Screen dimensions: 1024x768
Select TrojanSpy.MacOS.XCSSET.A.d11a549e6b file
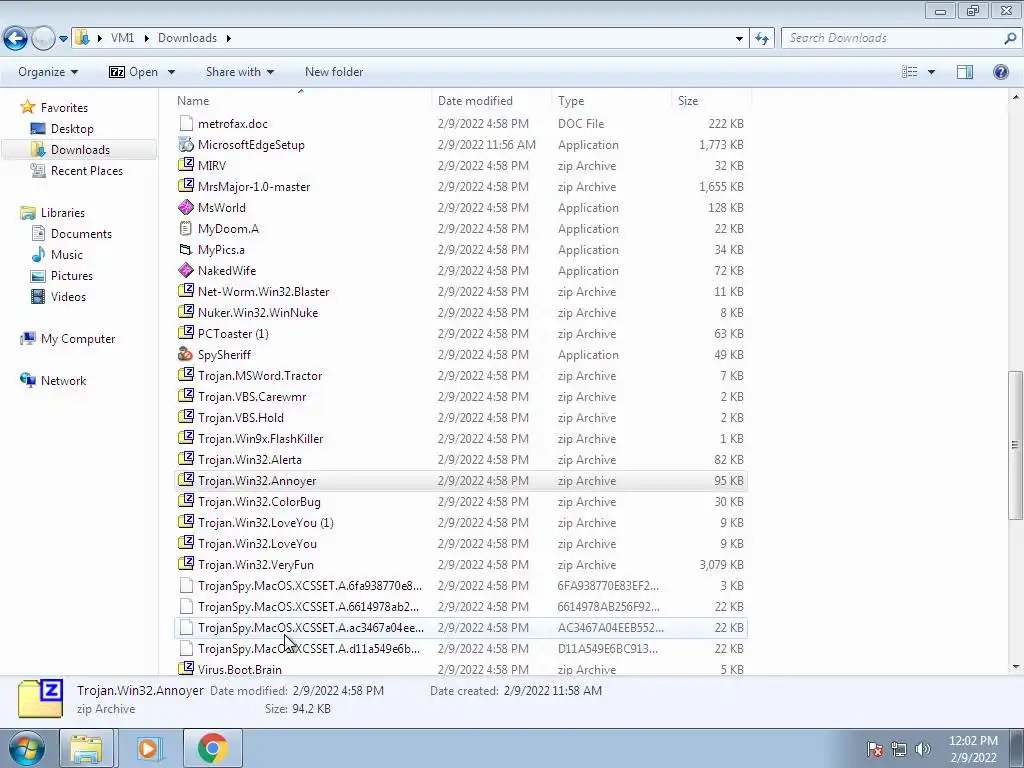(x=460, y=648)
